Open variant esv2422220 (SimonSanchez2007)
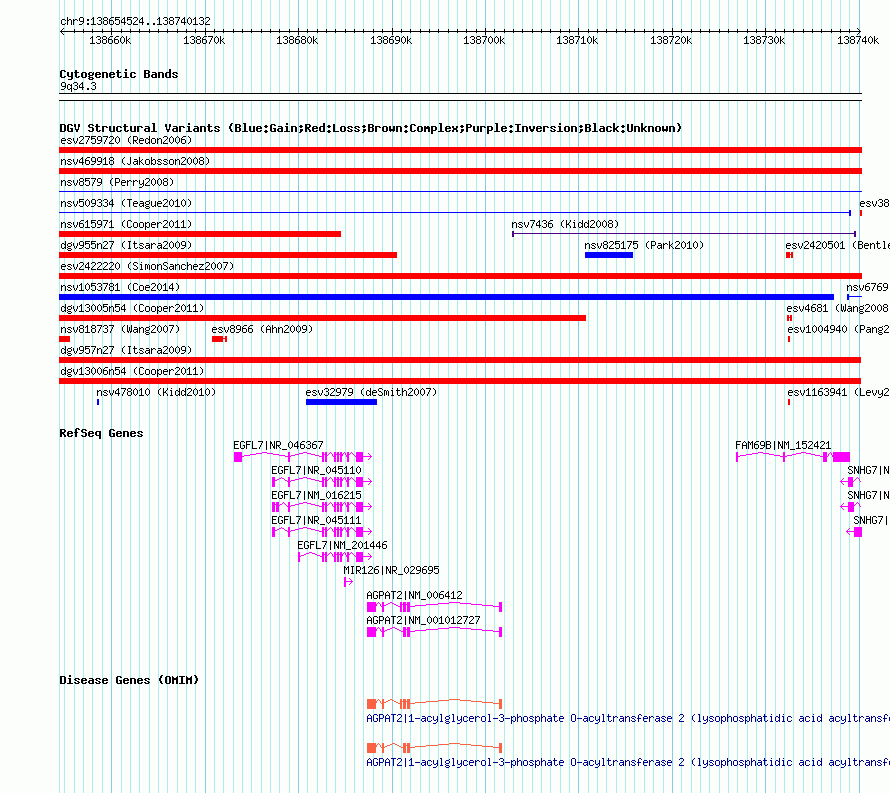 click(x=460, y=276)
